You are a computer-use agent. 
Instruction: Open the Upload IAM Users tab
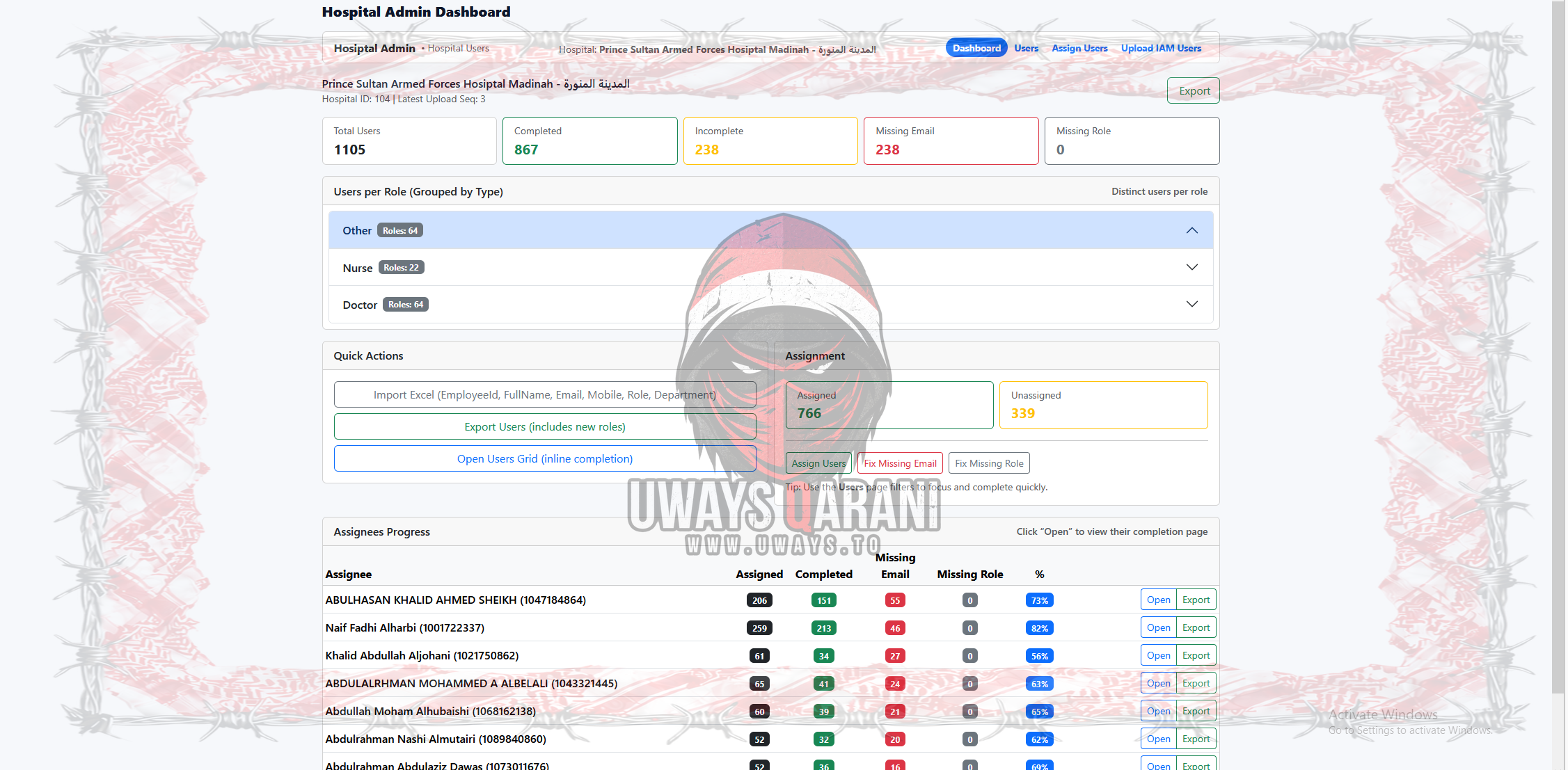coord(1161,48)
